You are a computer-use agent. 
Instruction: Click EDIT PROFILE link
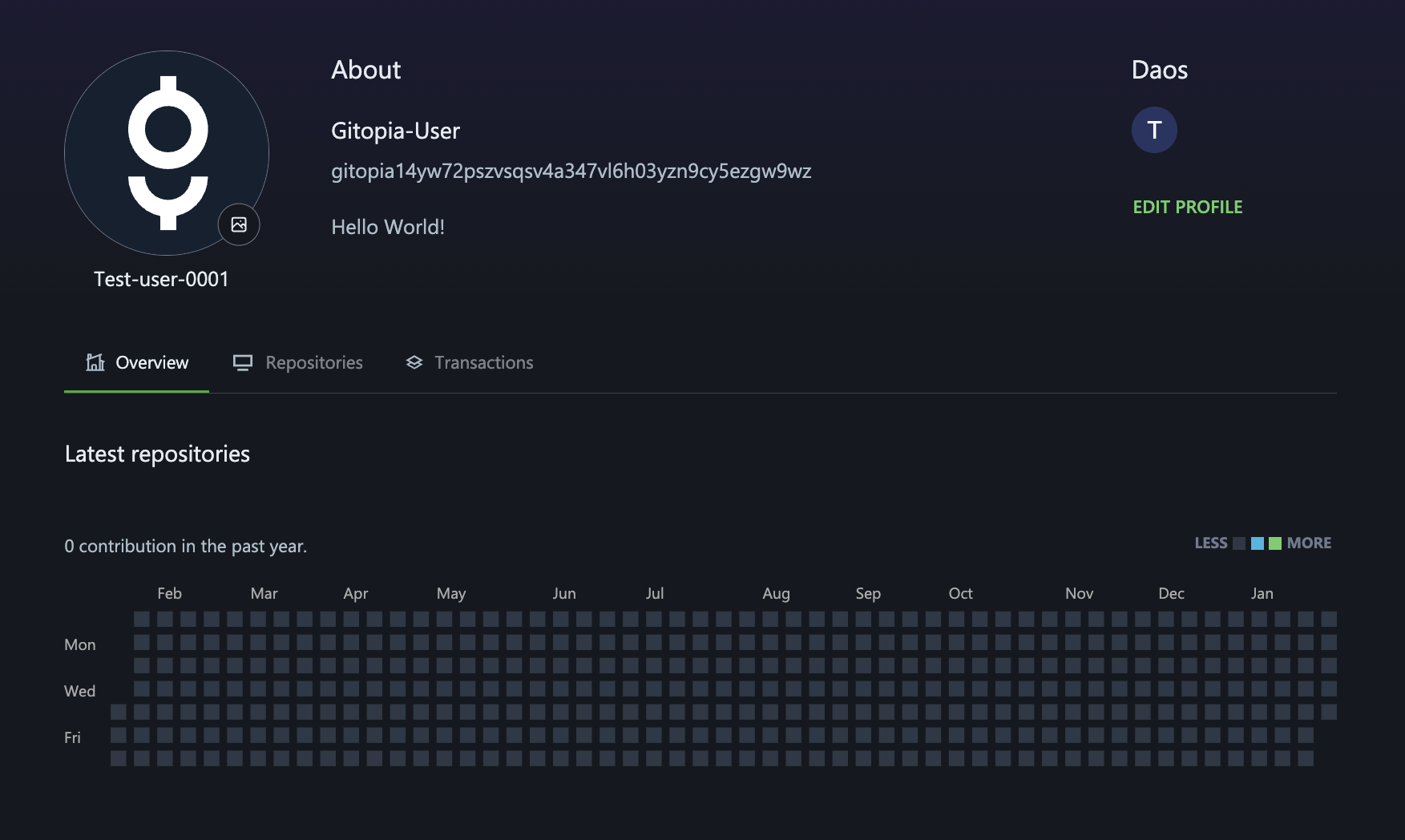coord(1187,207)
